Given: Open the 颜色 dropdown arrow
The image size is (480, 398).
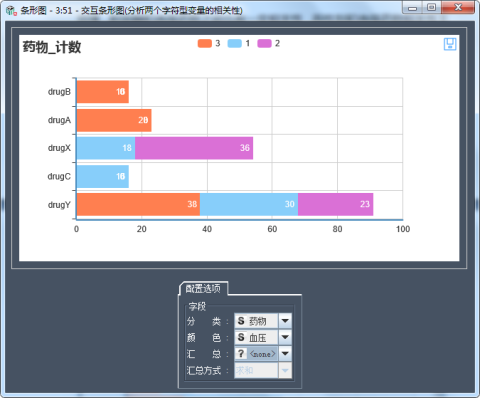Looking at the screenshot, I should point(285,337).
